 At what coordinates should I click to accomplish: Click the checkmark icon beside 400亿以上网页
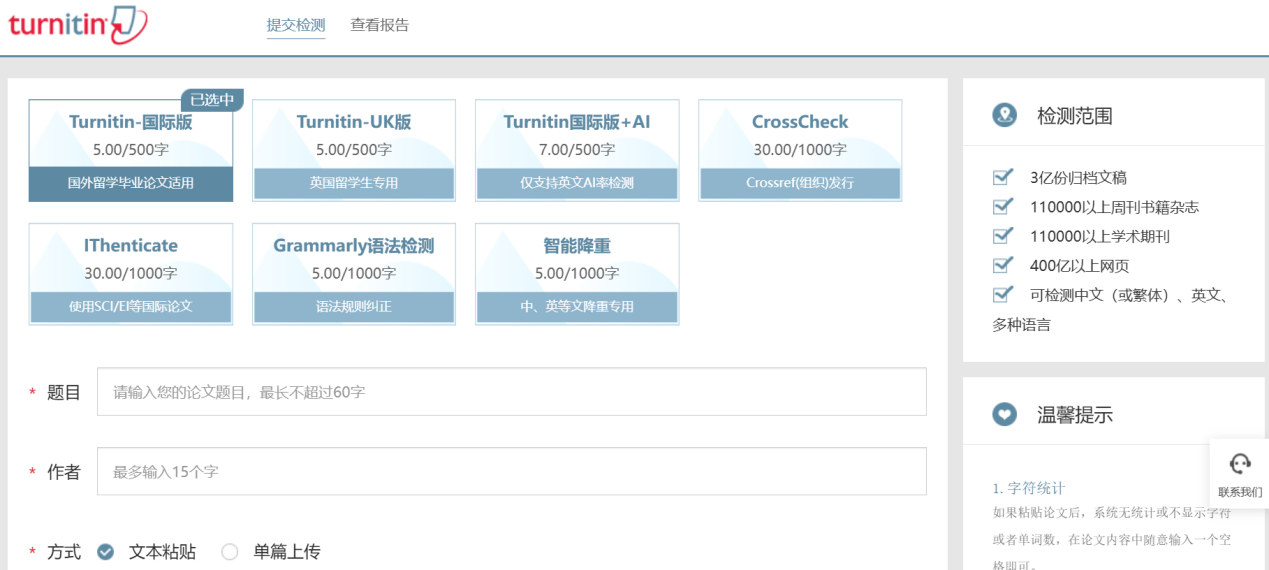tap(1003, 265)
